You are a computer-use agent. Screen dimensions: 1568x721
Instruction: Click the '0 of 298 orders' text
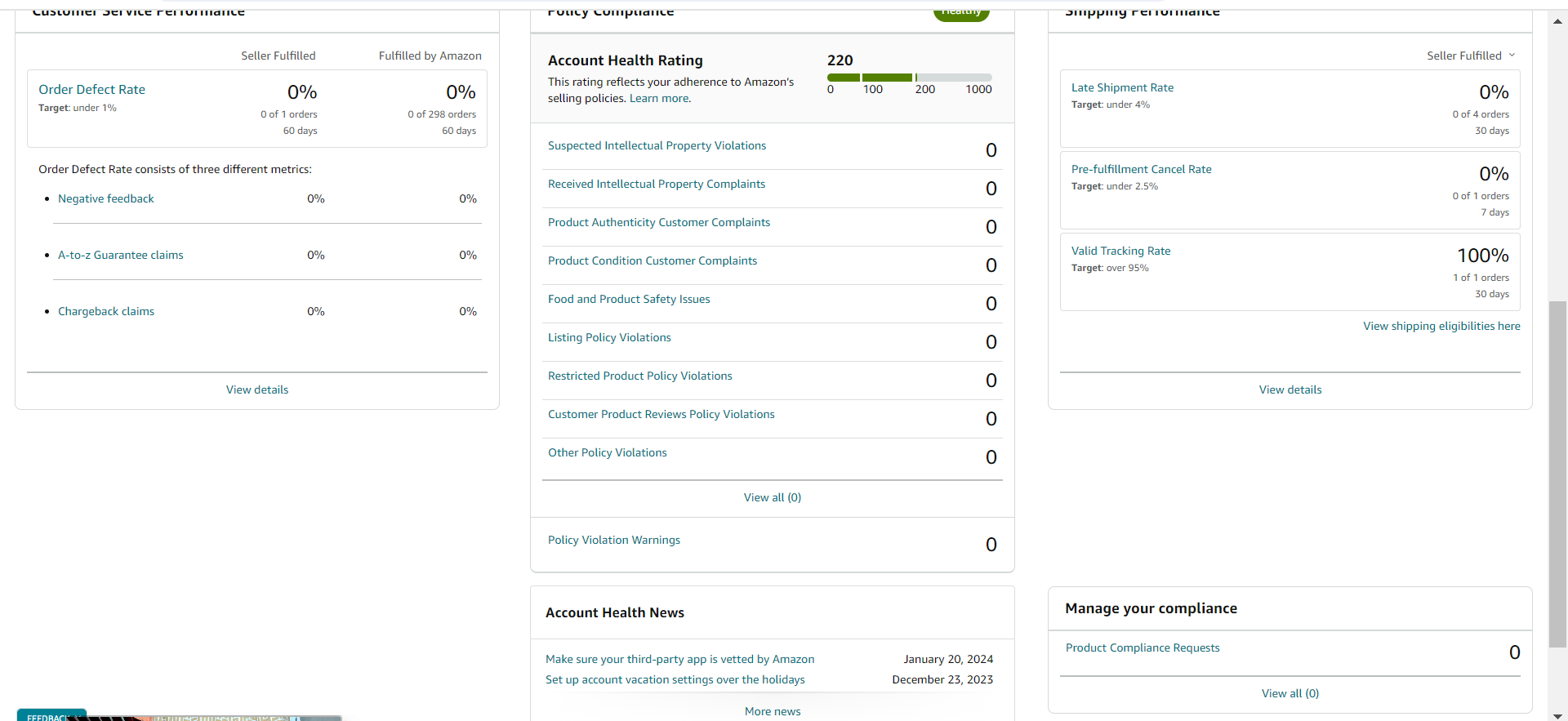tap(442, 114)
